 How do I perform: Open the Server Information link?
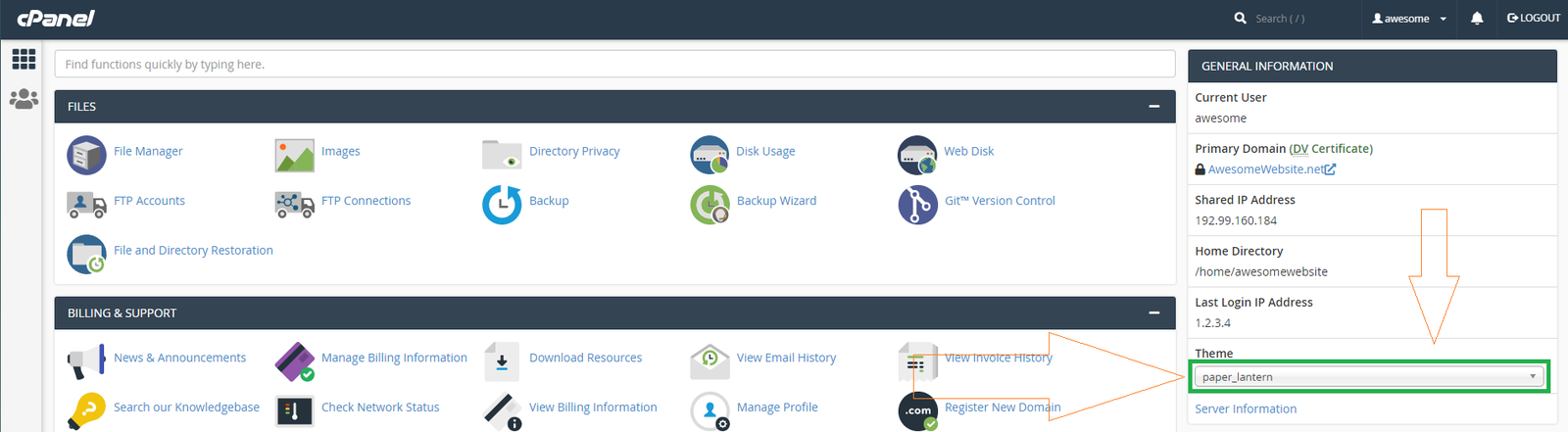(1246, 409)
